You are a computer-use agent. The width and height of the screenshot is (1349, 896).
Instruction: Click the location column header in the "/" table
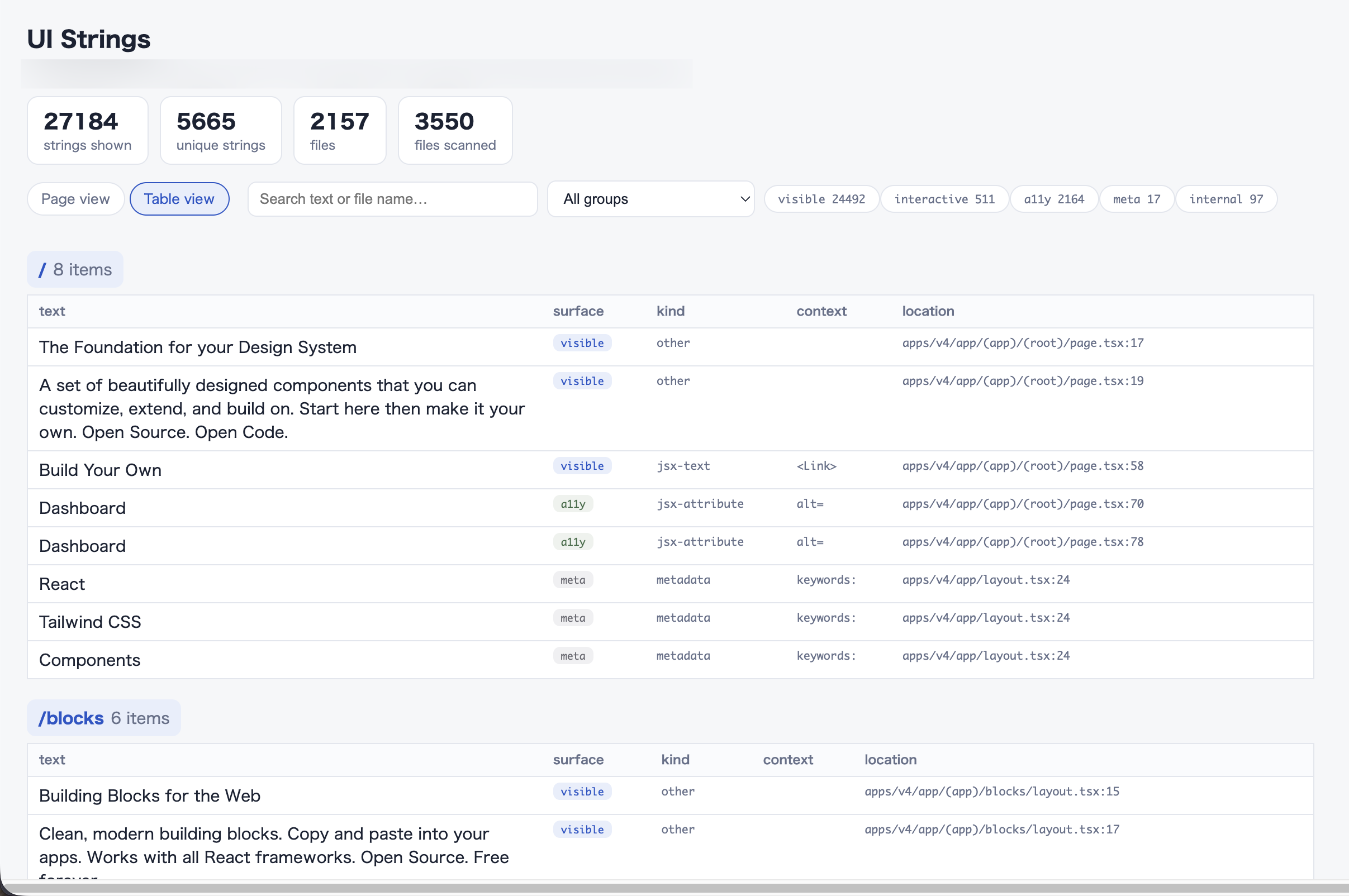(x=928, y=311)
